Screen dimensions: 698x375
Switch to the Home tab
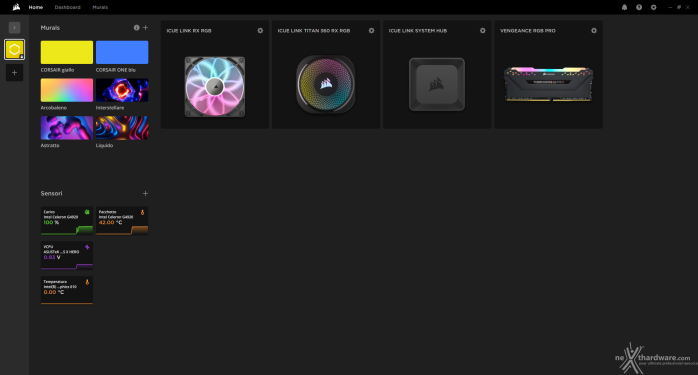[x=36, y=7]
